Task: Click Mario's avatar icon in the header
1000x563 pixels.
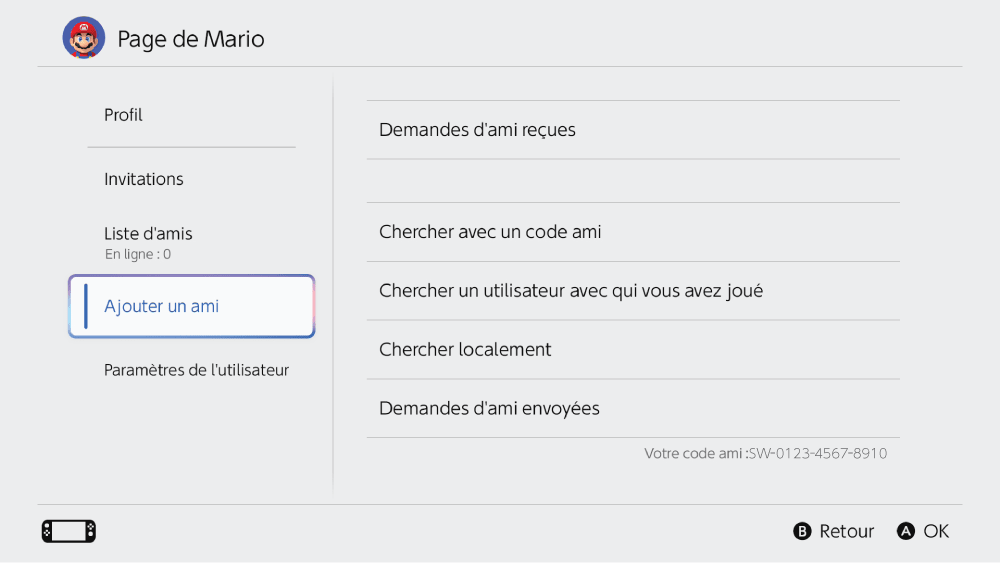Action: [x=83, y=39]
